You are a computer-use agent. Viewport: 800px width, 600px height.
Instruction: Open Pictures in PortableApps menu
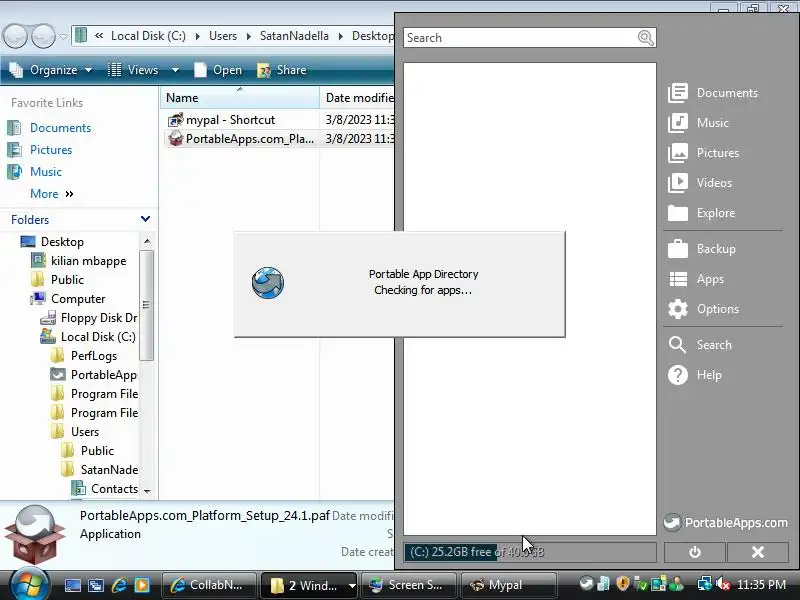click(703, 153)
